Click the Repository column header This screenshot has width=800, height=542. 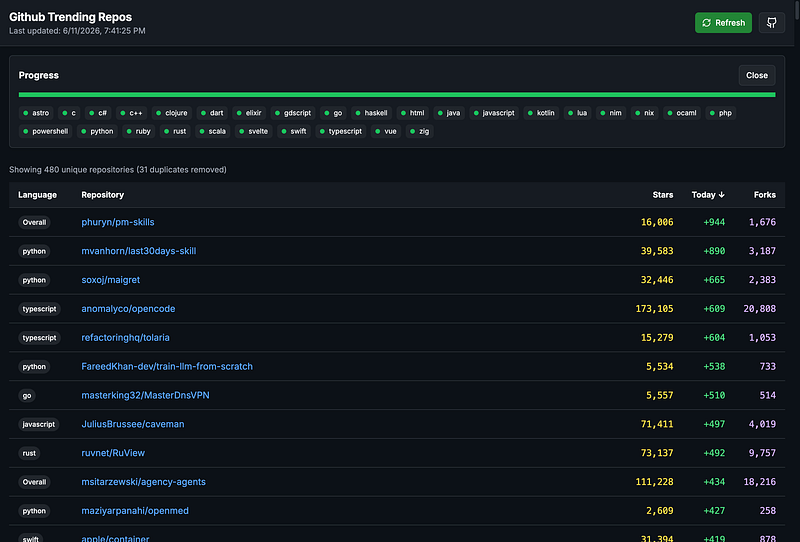[x=103, y=195]
